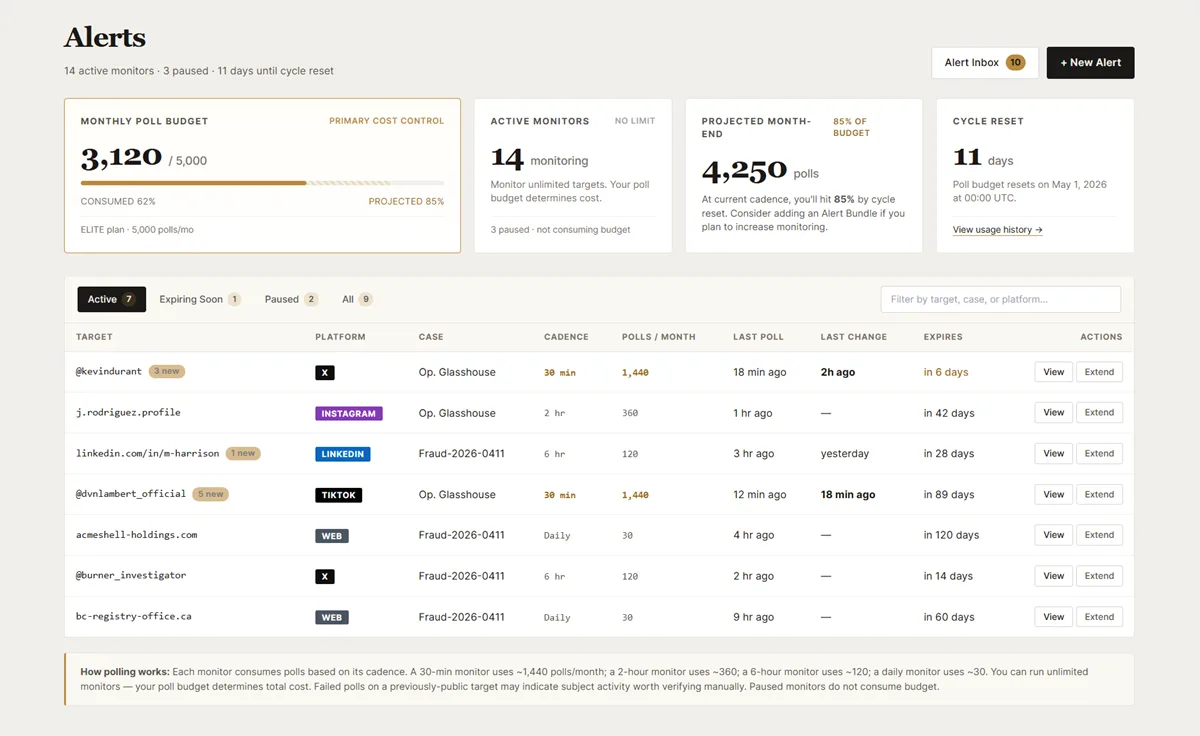Open View usage history link
Viewport: 1200px width, 736px height.
[997, 230]
